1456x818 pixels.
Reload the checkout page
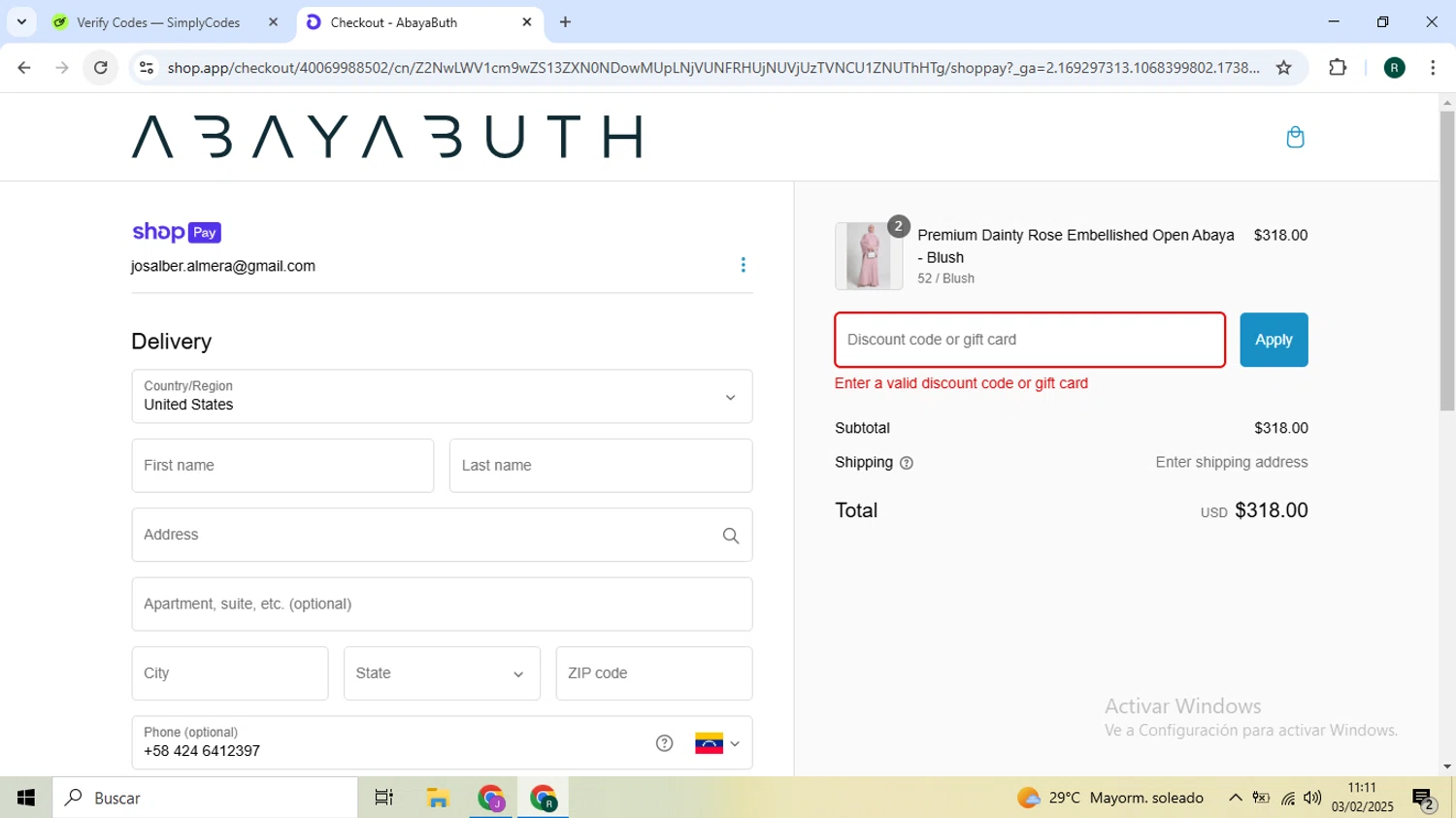[x=101, y=68]
